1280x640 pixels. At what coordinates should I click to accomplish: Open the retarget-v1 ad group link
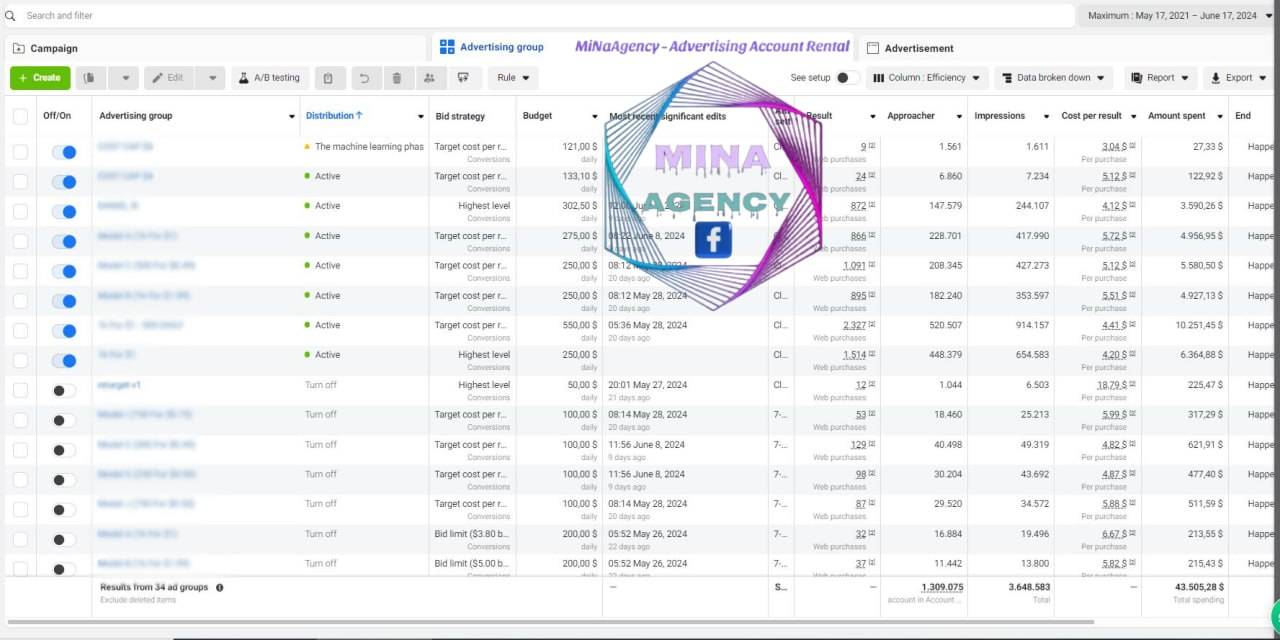click(x=119, y=385)
